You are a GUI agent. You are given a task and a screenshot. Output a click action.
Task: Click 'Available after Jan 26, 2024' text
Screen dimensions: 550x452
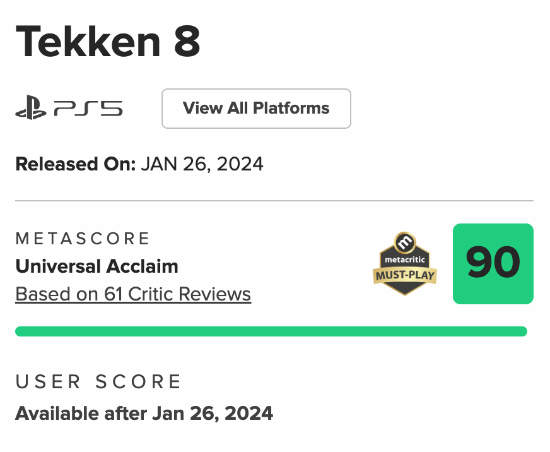[x=144, y=413]
